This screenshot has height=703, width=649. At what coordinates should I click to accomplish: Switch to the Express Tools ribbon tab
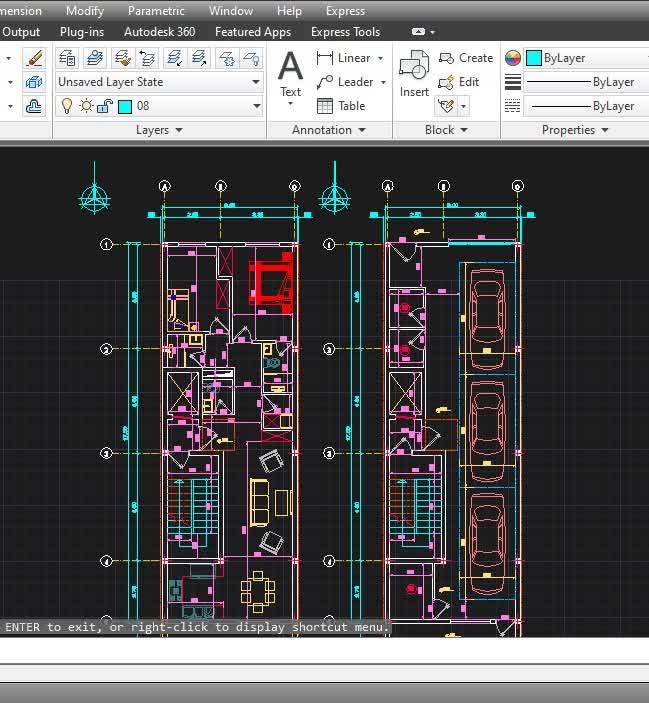click(346, 32)
